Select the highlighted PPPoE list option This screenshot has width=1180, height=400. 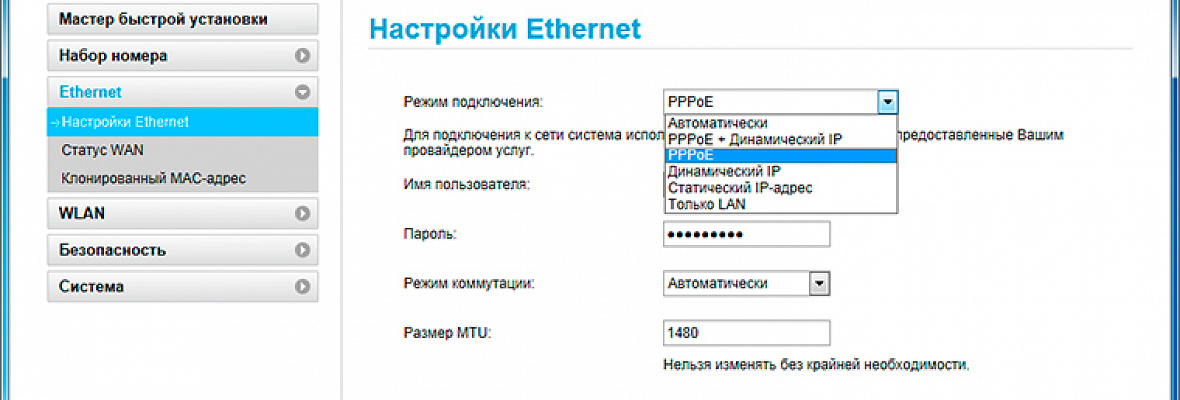(x=780, y=155)
